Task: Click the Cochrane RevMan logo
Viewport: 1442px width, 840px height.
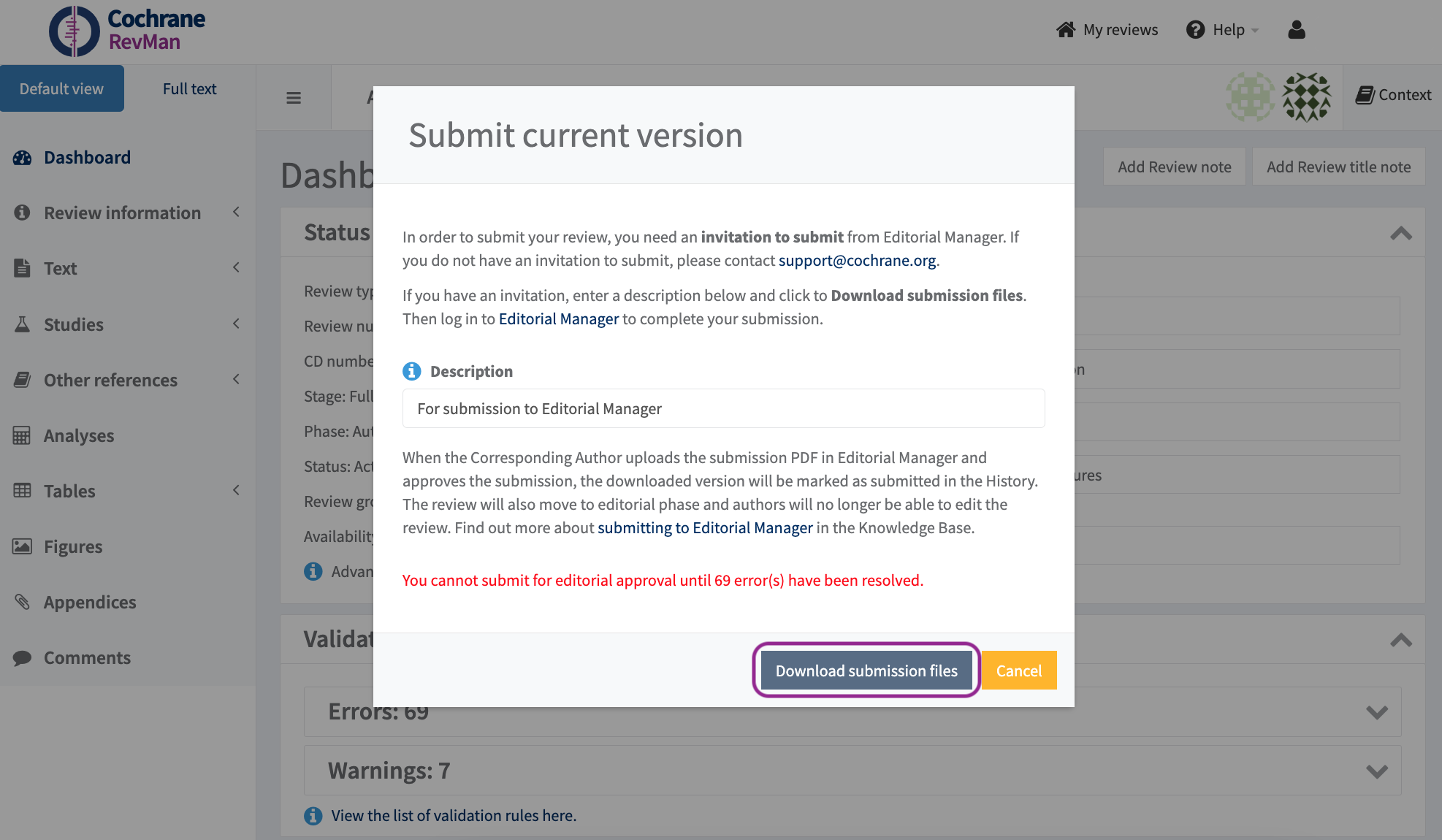Action: 127,31
